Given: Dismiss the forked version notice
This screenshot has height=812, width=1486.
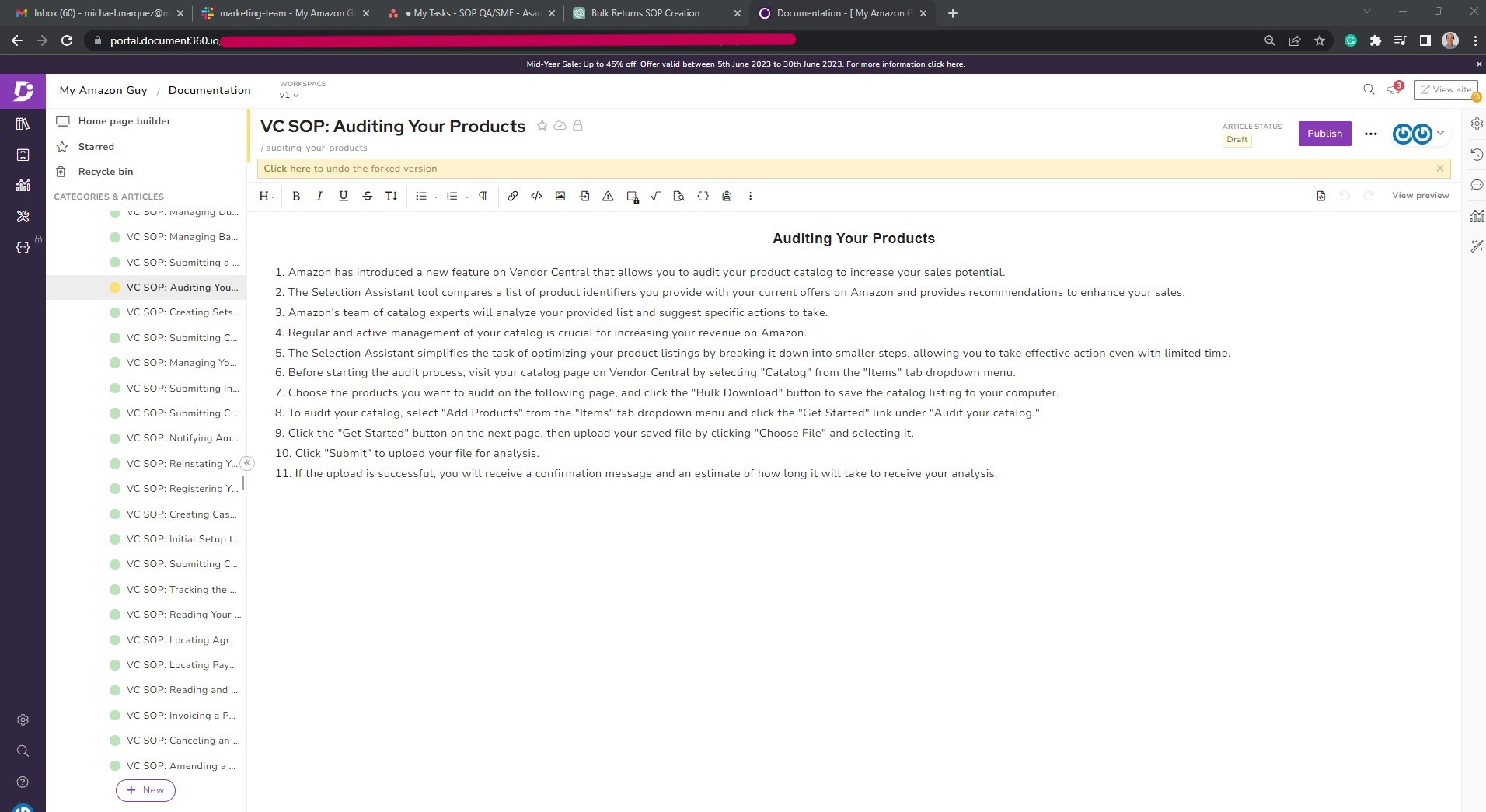Looking at the screenshot, I should click(1440, 169).
